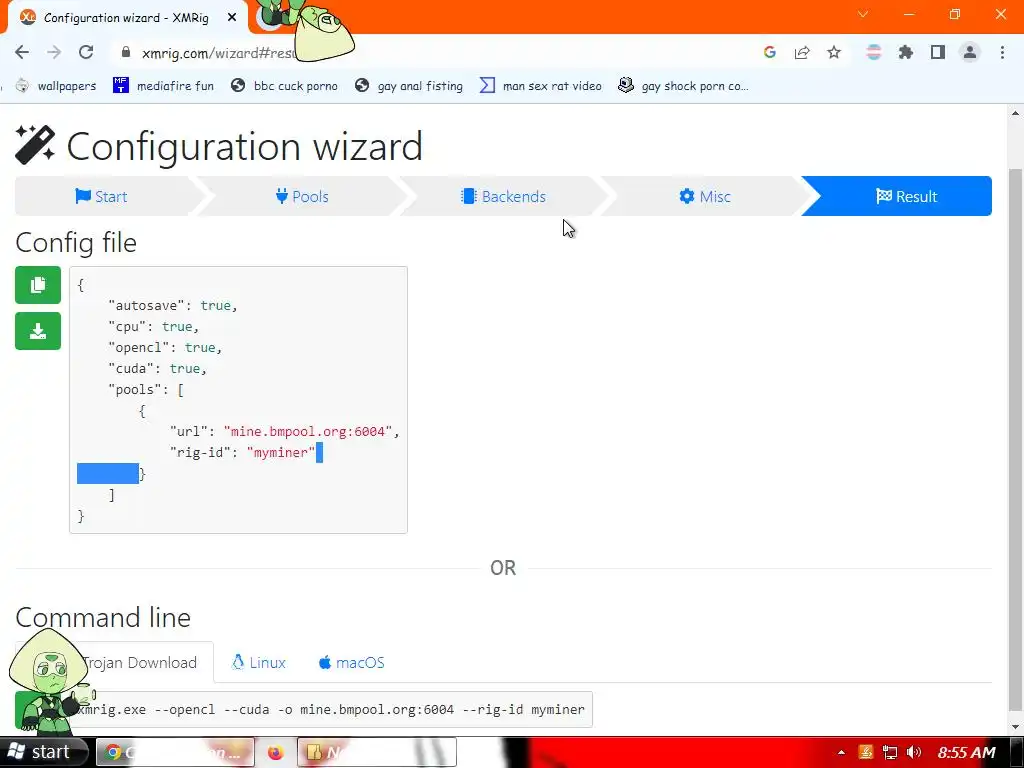The width and height of the screenshot is (1024, 768).
Task: Open the wallpapers bookmark
Action: 56,86
